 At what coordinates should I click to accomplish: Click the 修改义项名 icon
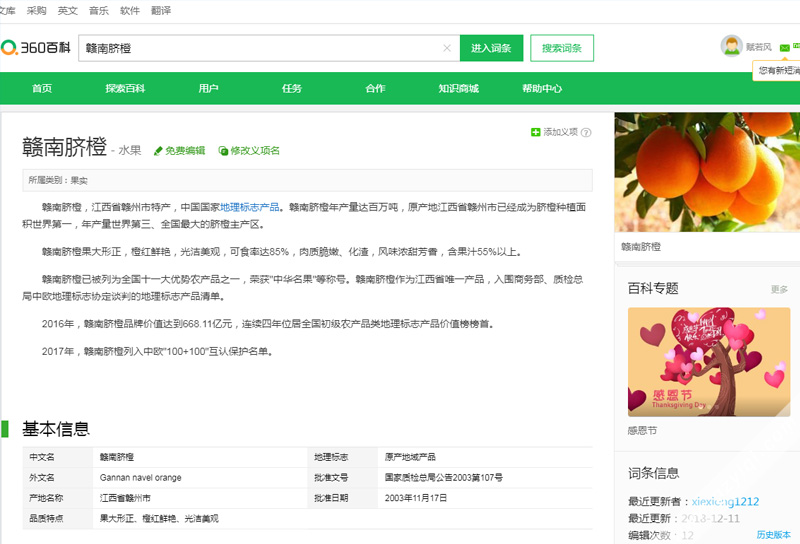[223, 151]
